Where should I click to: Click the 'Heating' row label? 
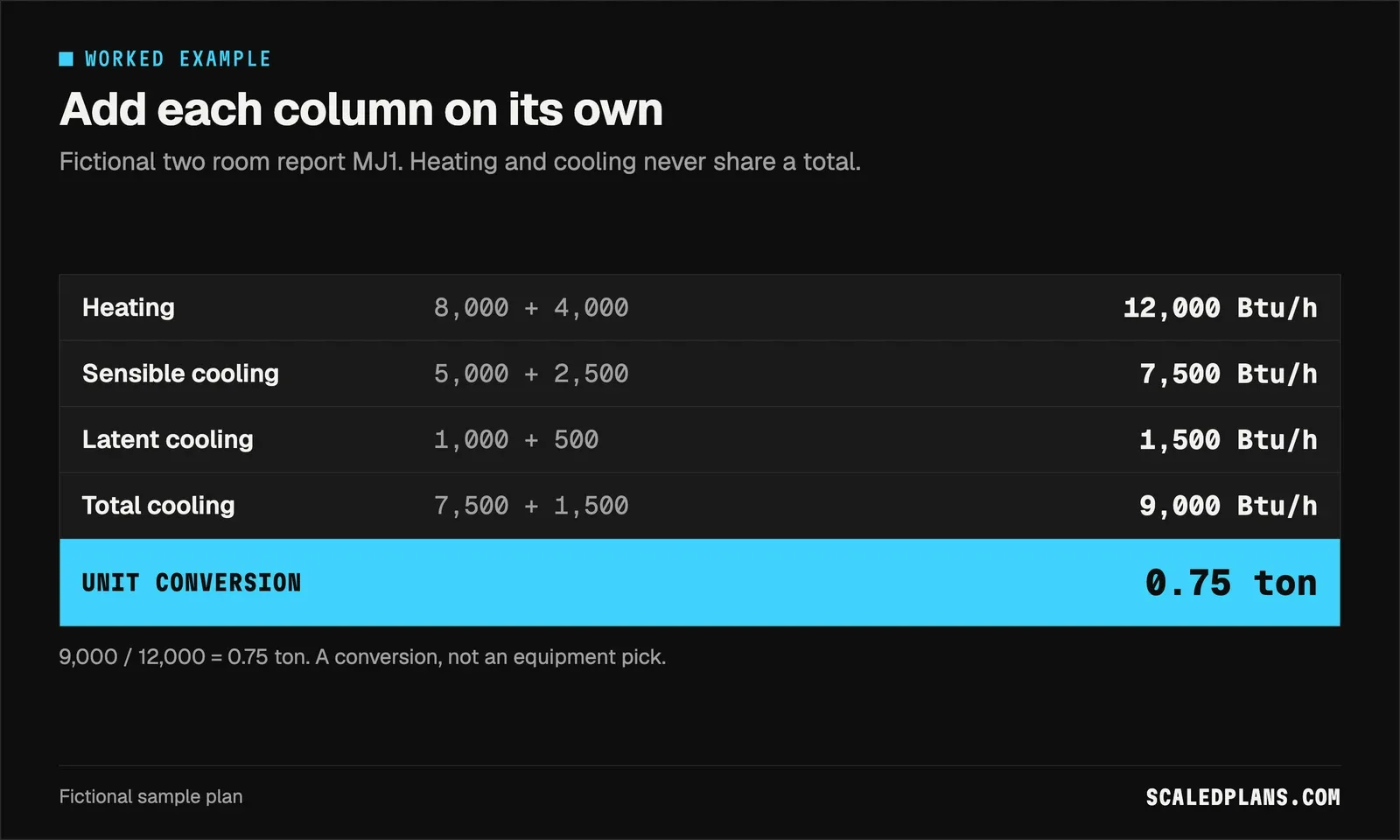click(129, 307)
